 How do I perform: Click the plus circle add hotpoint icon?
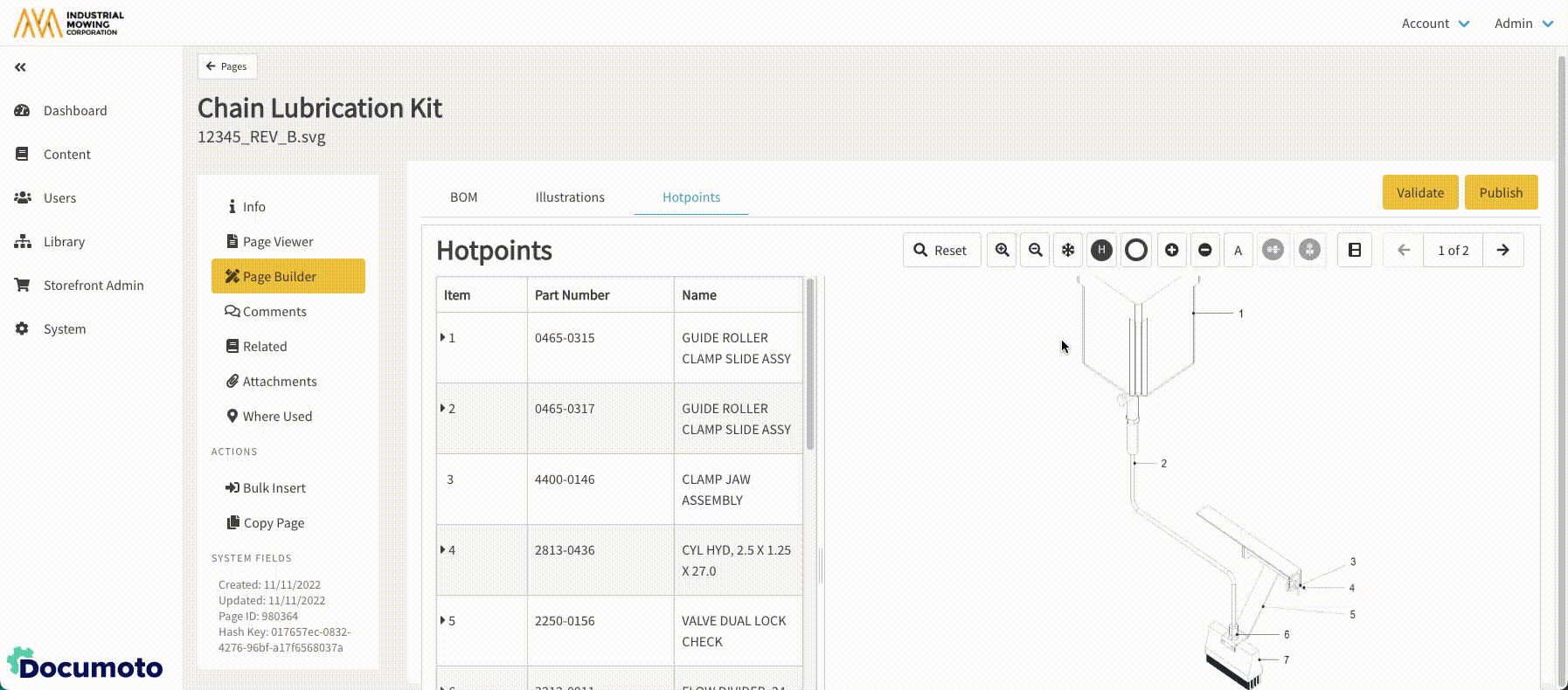pos(1171,250)
